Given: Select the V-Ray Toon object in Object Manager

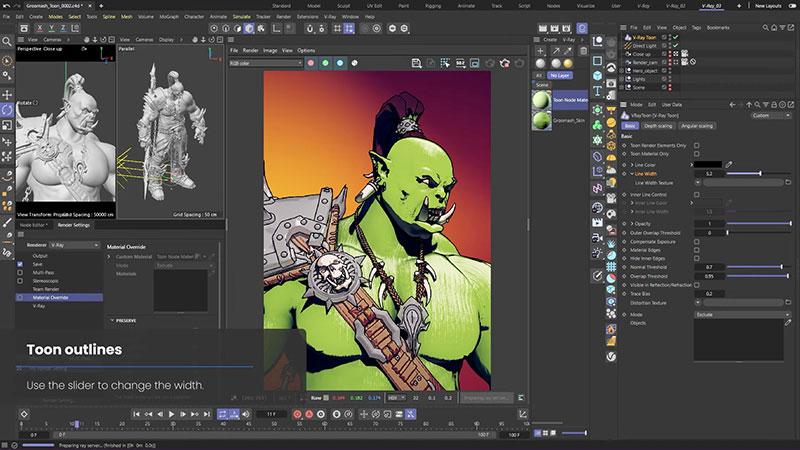Looking at the screenshot, I should pyautogui.click(x=644, y=37).
